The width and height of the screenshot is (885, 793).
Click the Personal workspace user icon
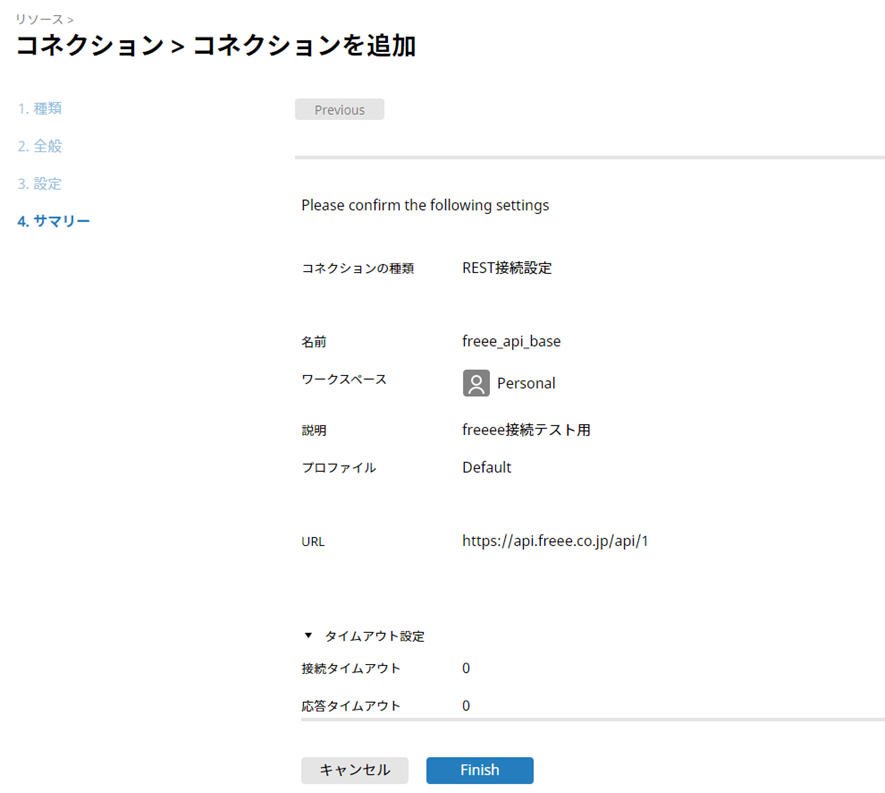(x=476, y=383)
